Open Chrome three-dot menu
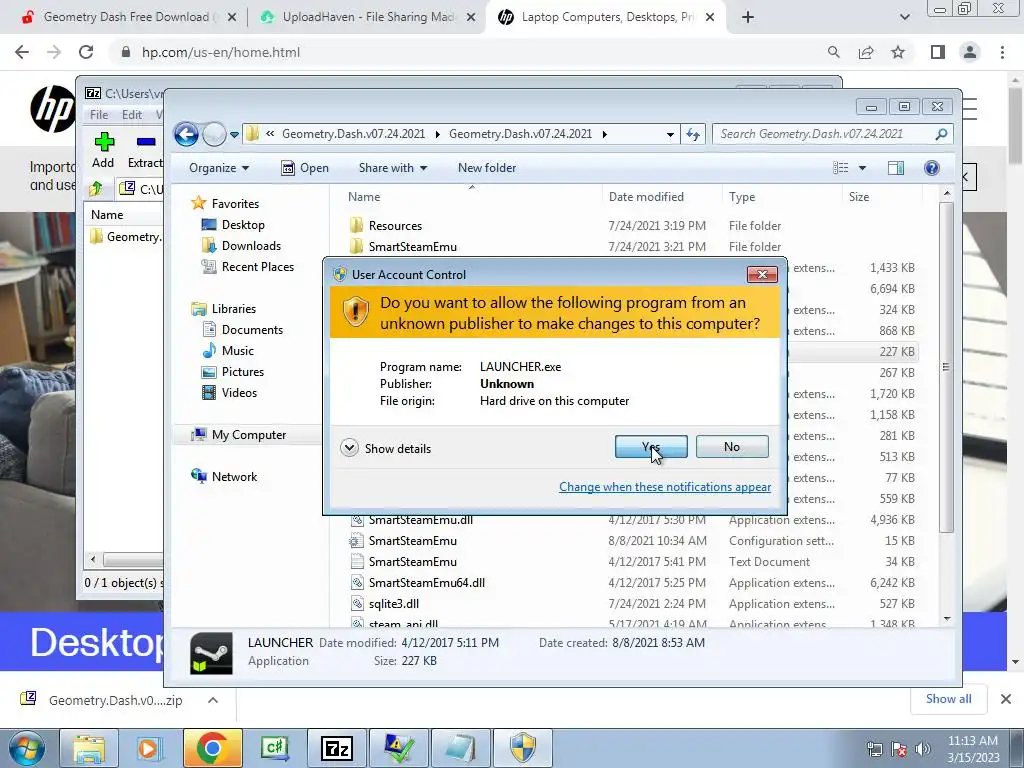Image resolution: width=1024 pixels, height=768 pixels. [x=1002, y=52]
